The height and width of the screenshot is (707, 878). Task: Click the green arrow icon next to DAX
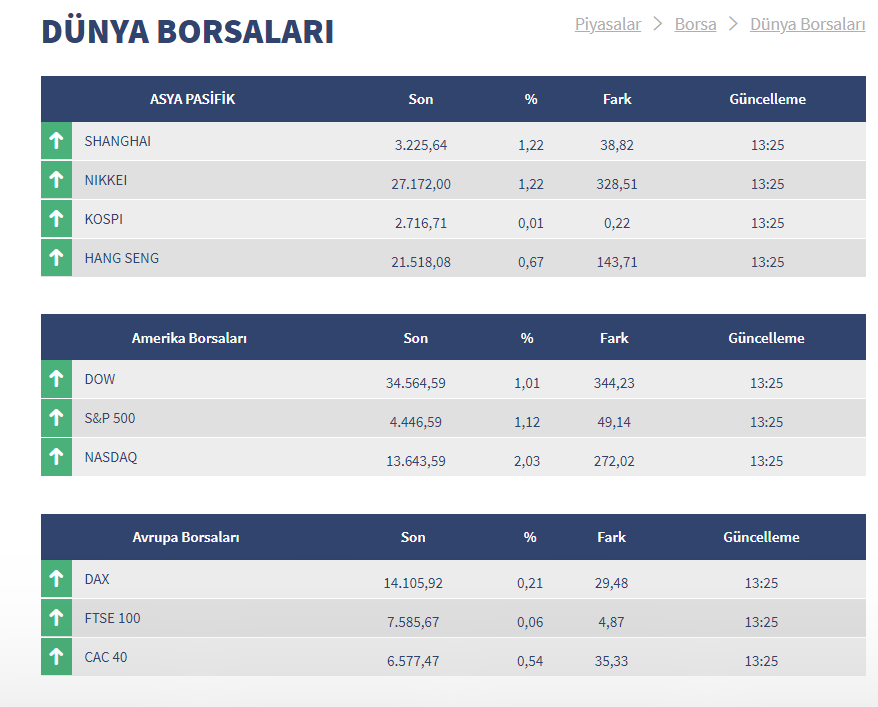[56, 579]
